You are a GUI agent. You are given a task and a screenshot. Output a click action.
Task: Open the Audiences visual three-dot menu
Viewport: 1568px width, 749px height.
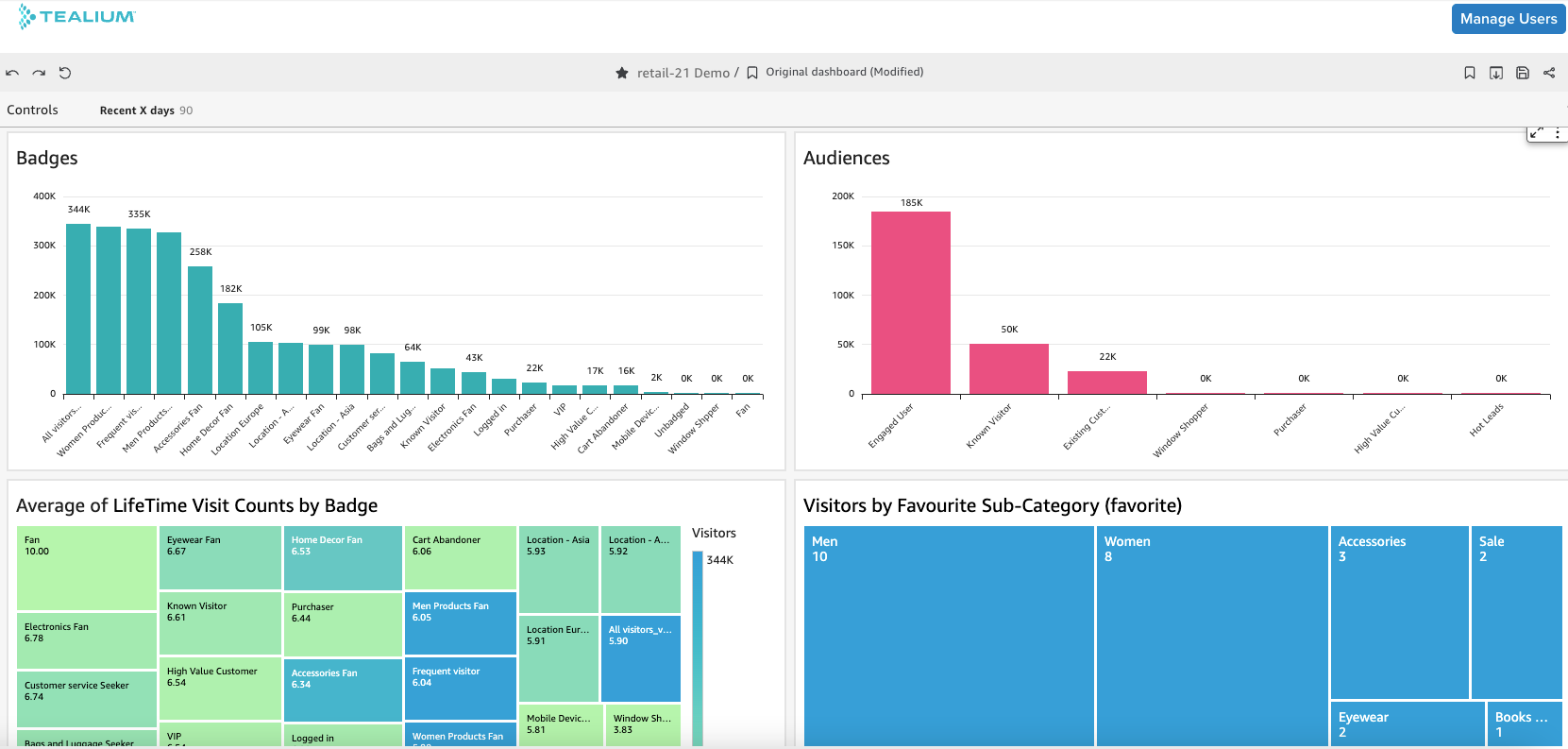point(1558,133)
